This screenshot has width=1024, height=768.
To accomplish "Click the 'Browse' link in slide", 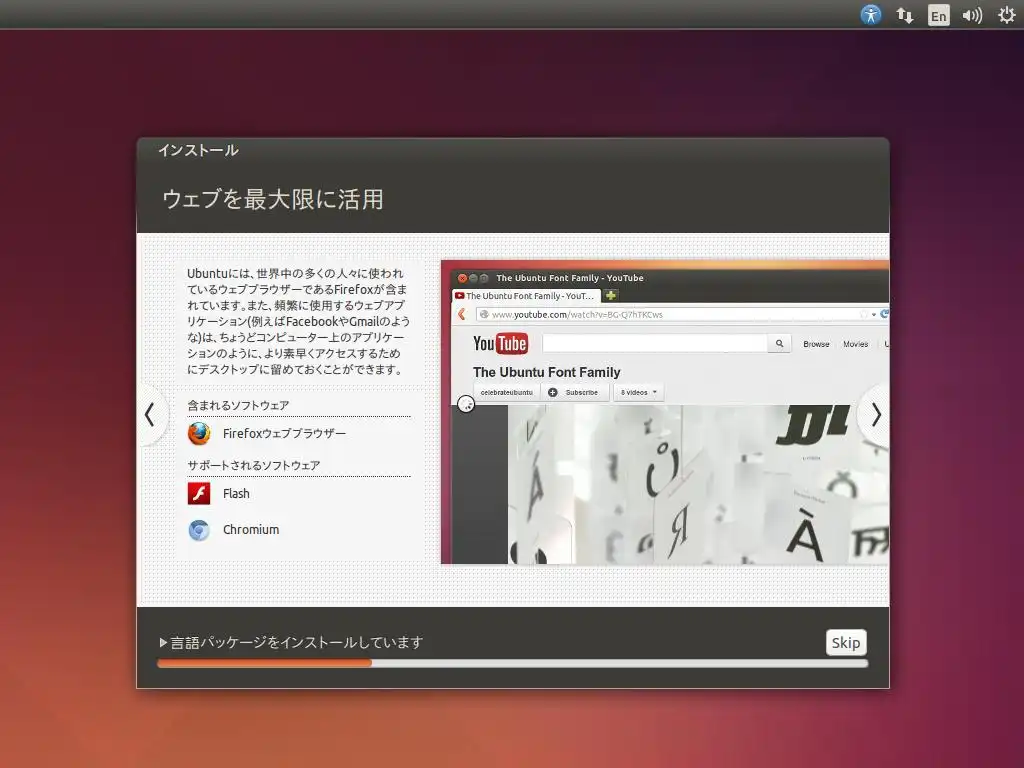I will [816, 344].
